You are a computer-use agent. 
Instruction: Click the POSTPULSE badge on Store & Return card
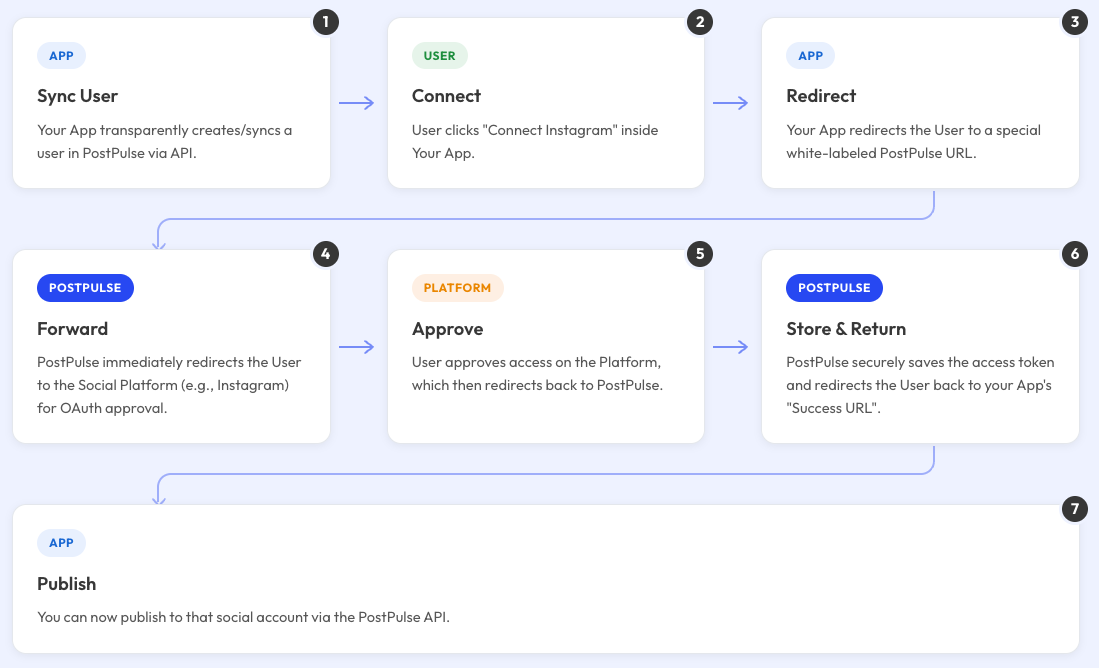pyautogui.click(x=834, y=287)
